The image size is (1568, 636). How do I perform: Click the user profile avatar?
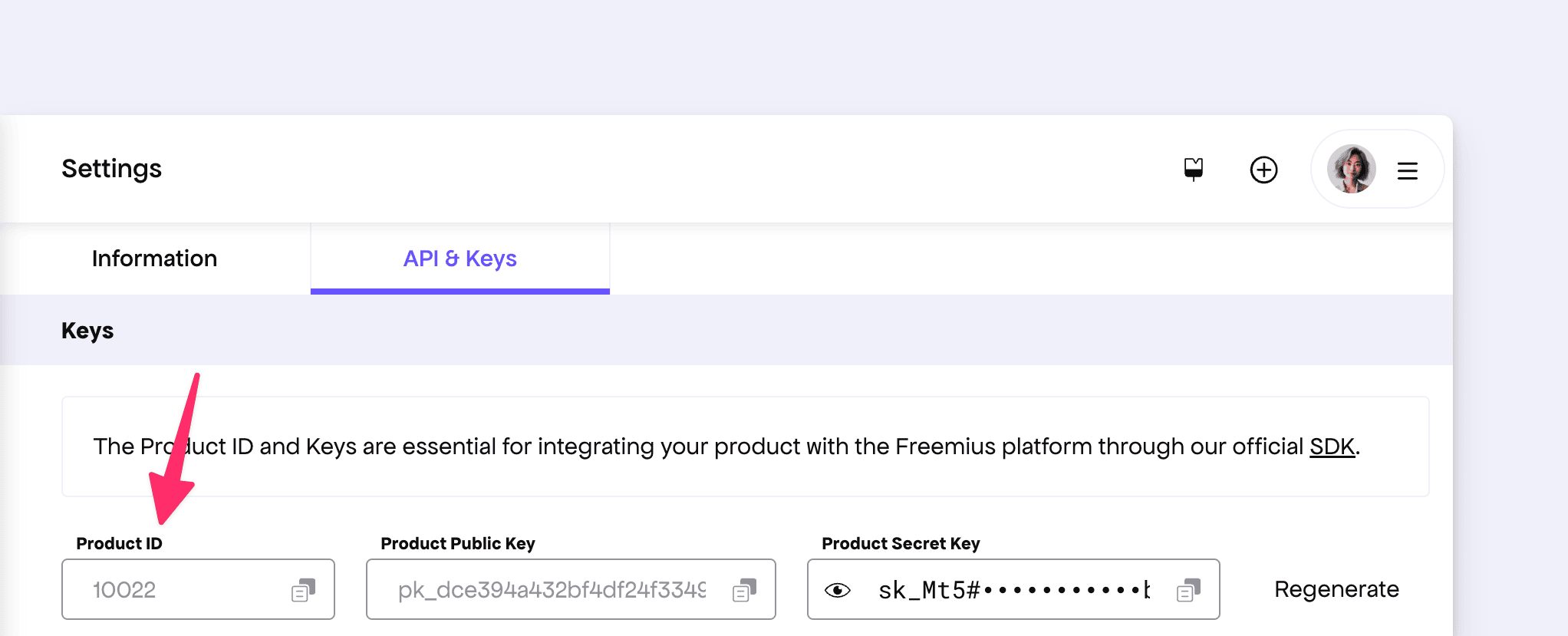pyautogui.click(x=1351, y=169)
